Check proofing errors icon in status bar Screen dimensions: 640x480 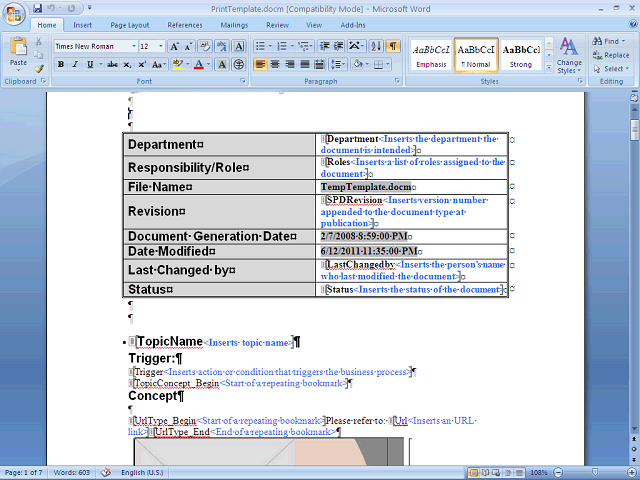tap(106, 473)
